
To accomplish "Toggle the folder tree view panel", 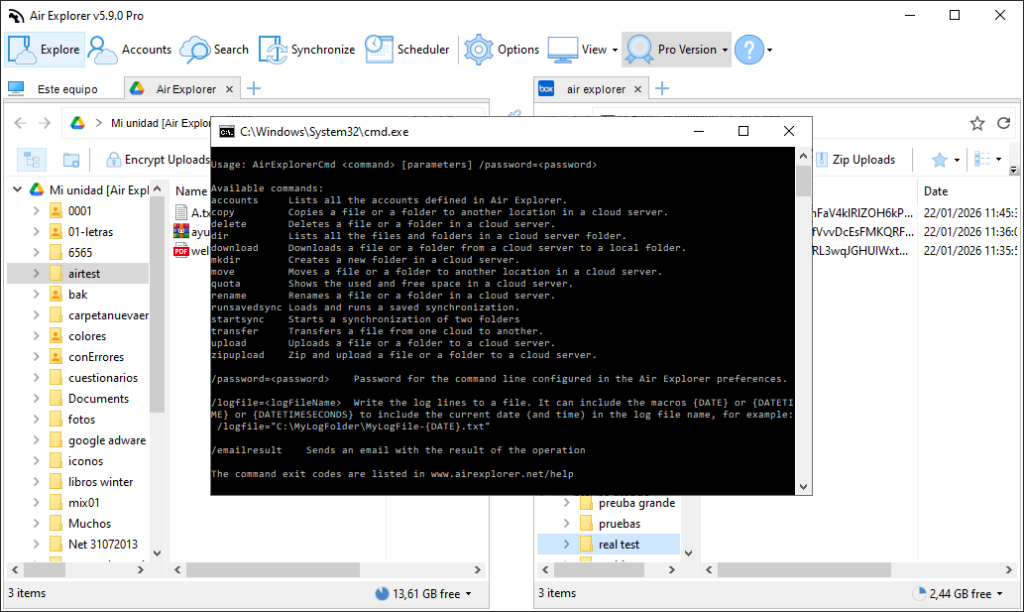I will (31, 159).
